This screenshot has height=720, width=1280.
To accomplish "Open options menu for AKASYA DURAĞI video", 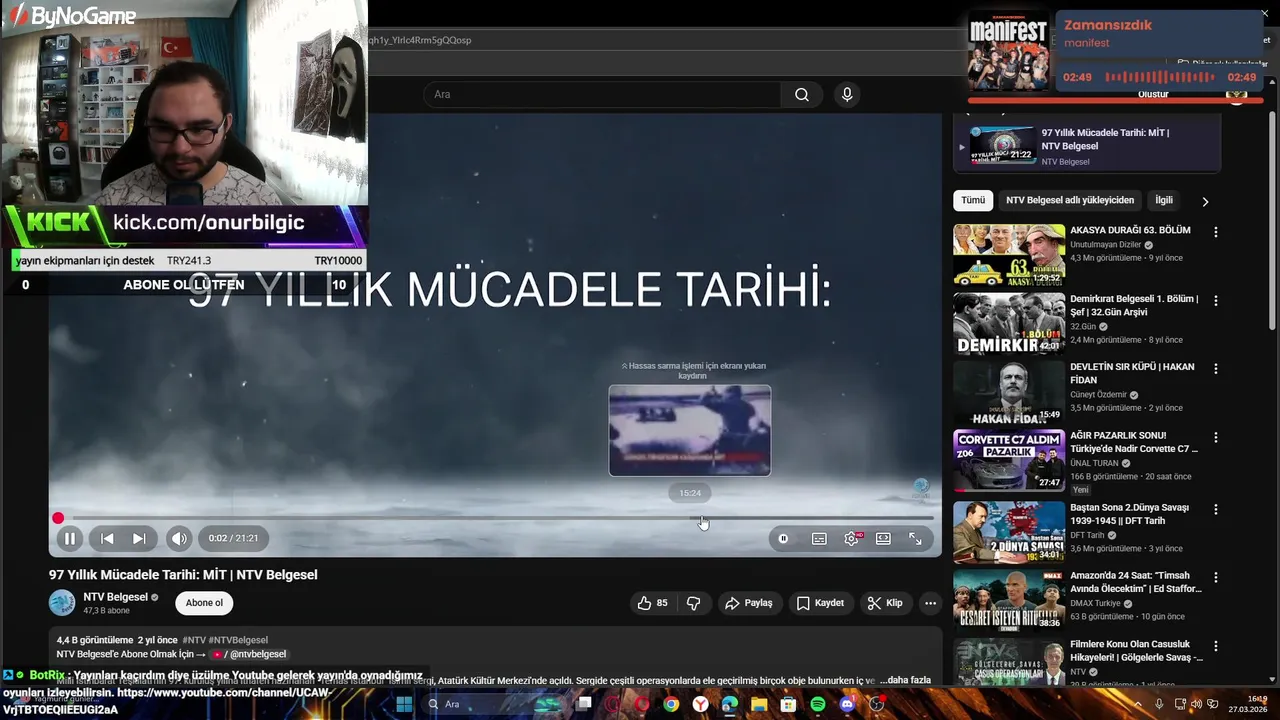I will (x=1216, y=232).
